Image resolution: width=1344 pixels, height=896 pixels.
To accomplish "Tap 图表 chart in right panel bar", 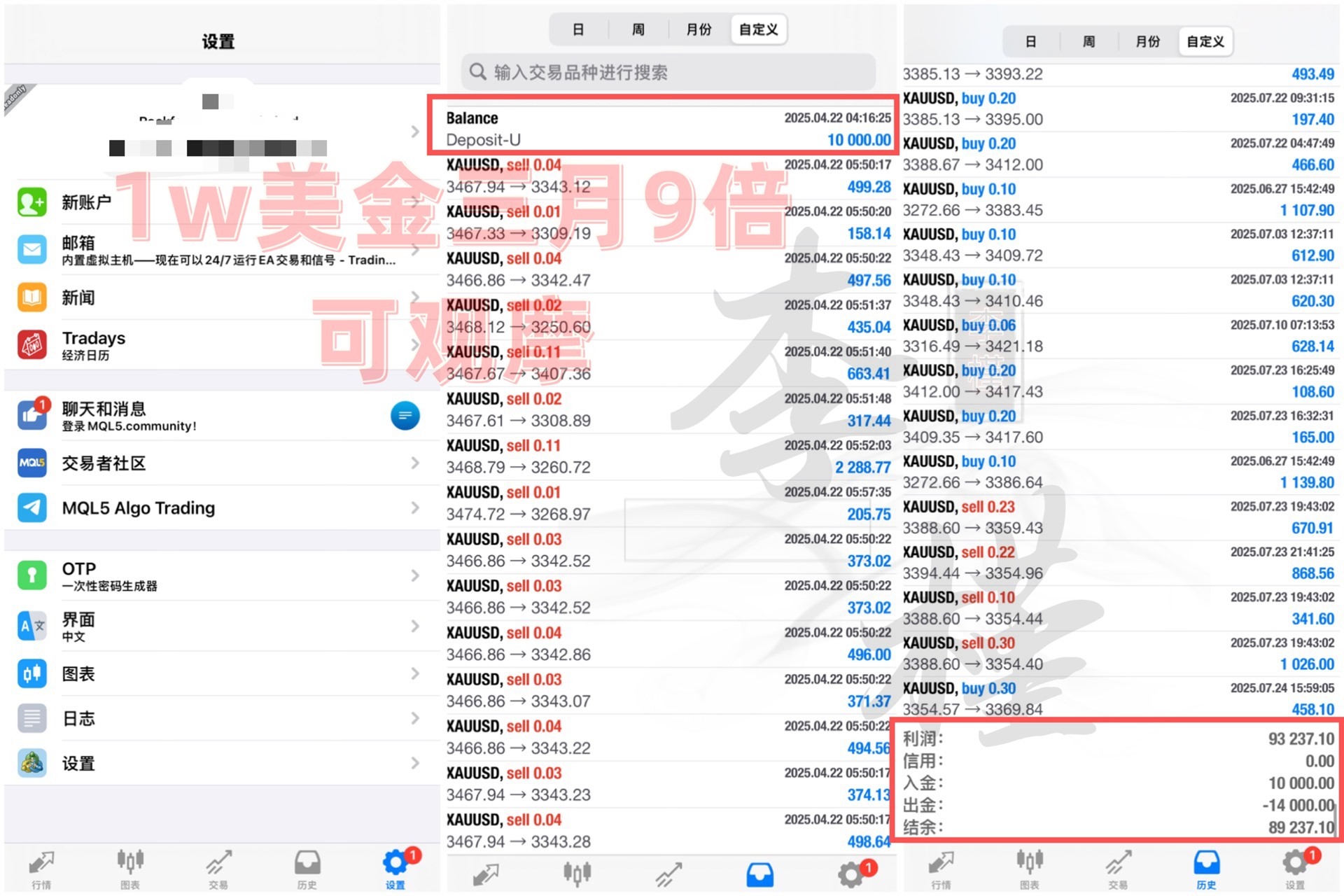I will click(1030, 869).
